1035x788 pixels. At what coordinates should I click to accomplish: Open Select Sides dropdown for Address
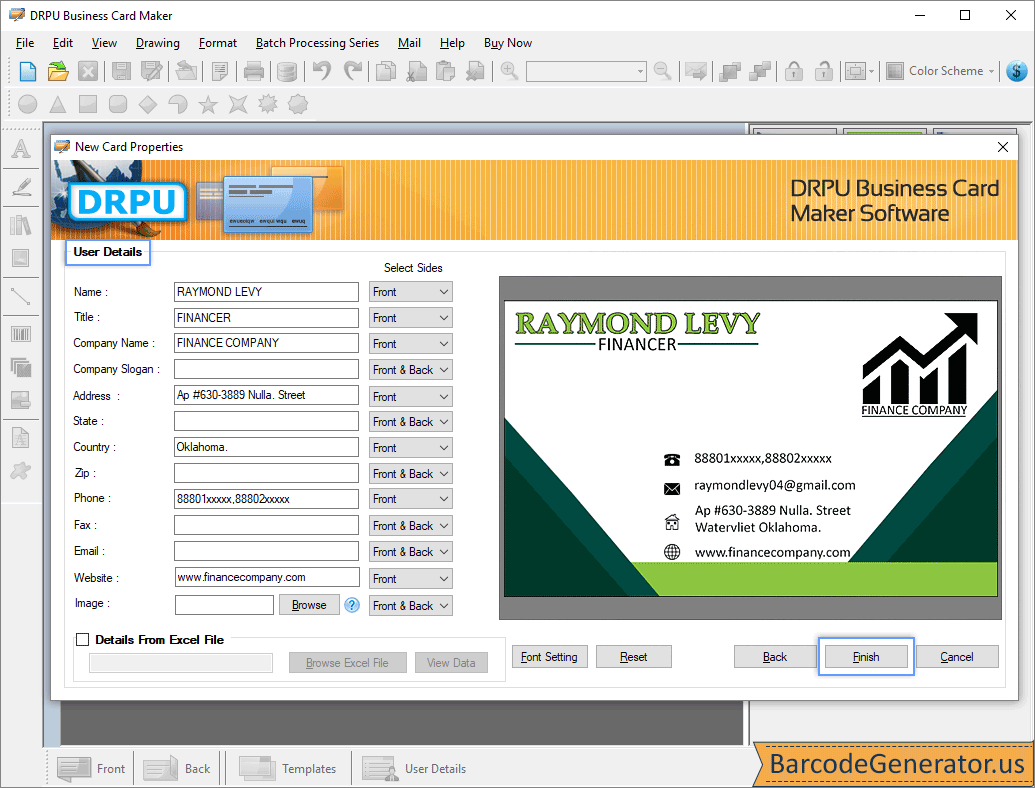coord(411,397)
